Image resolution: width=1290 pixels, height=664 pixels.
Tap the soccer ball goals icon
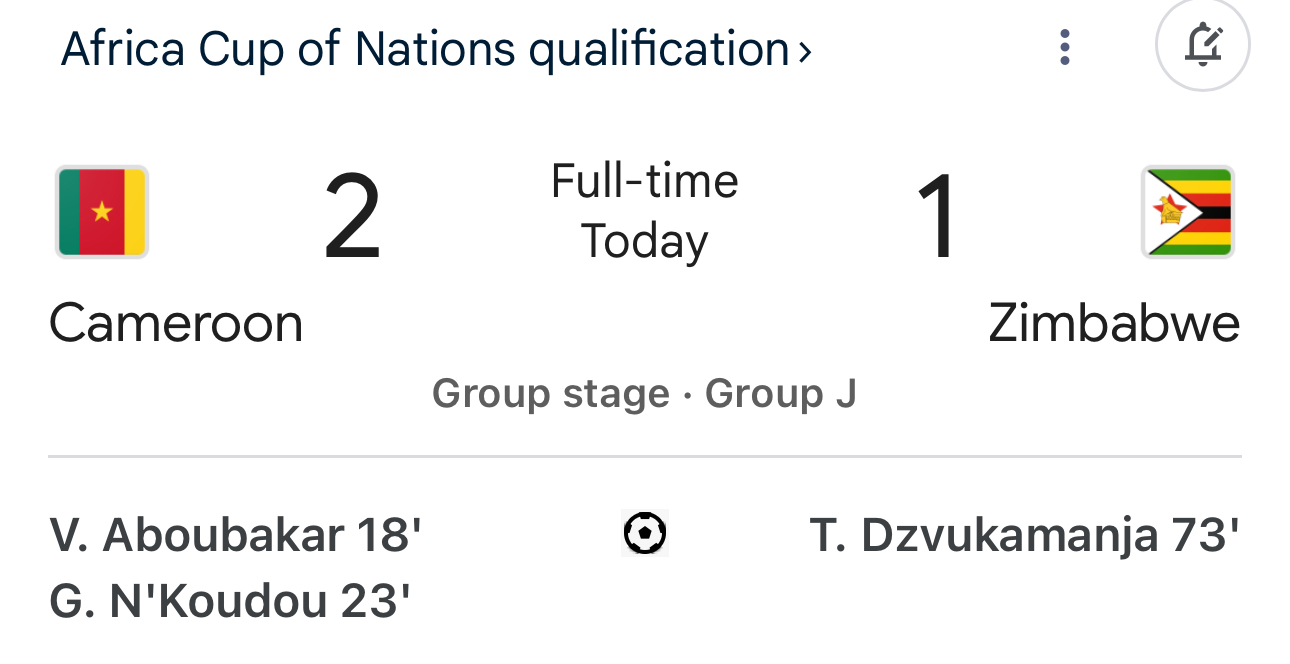[645, 533]
